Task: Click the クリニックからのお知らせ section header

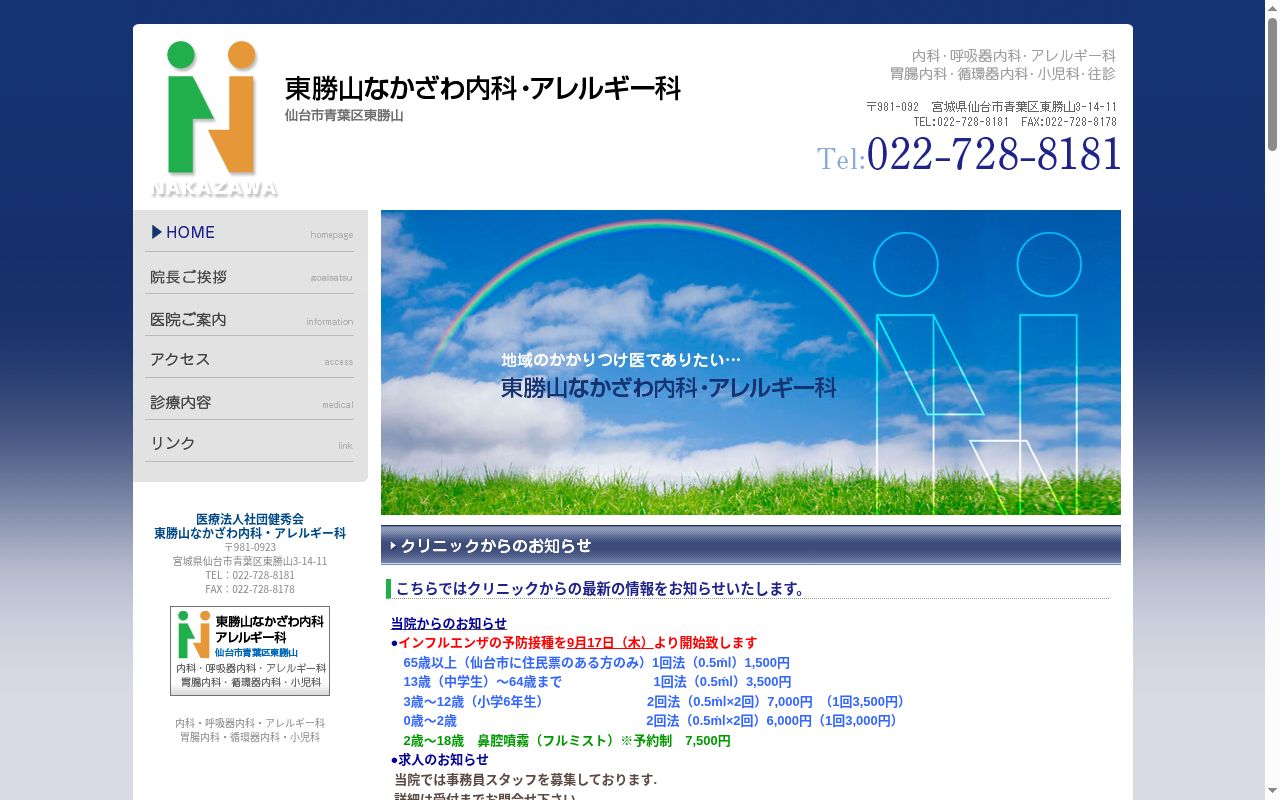Action: tap(750, 545)
